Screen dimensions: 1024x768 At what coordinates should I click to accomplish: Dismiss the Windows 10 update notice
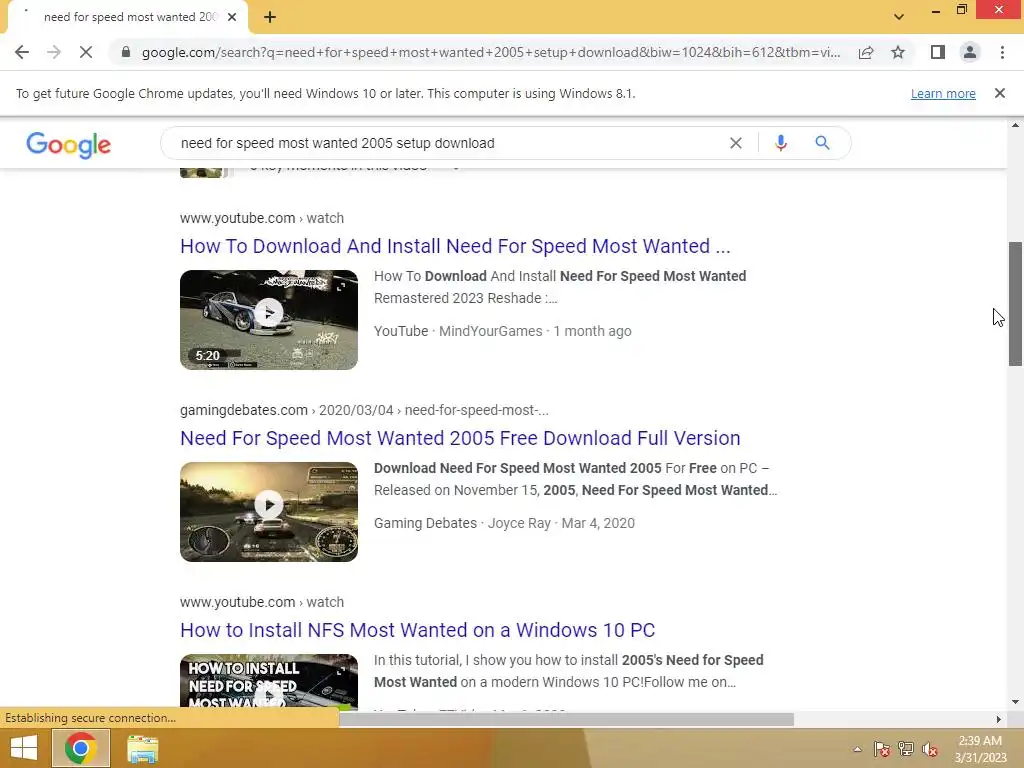pos(1000,93)
